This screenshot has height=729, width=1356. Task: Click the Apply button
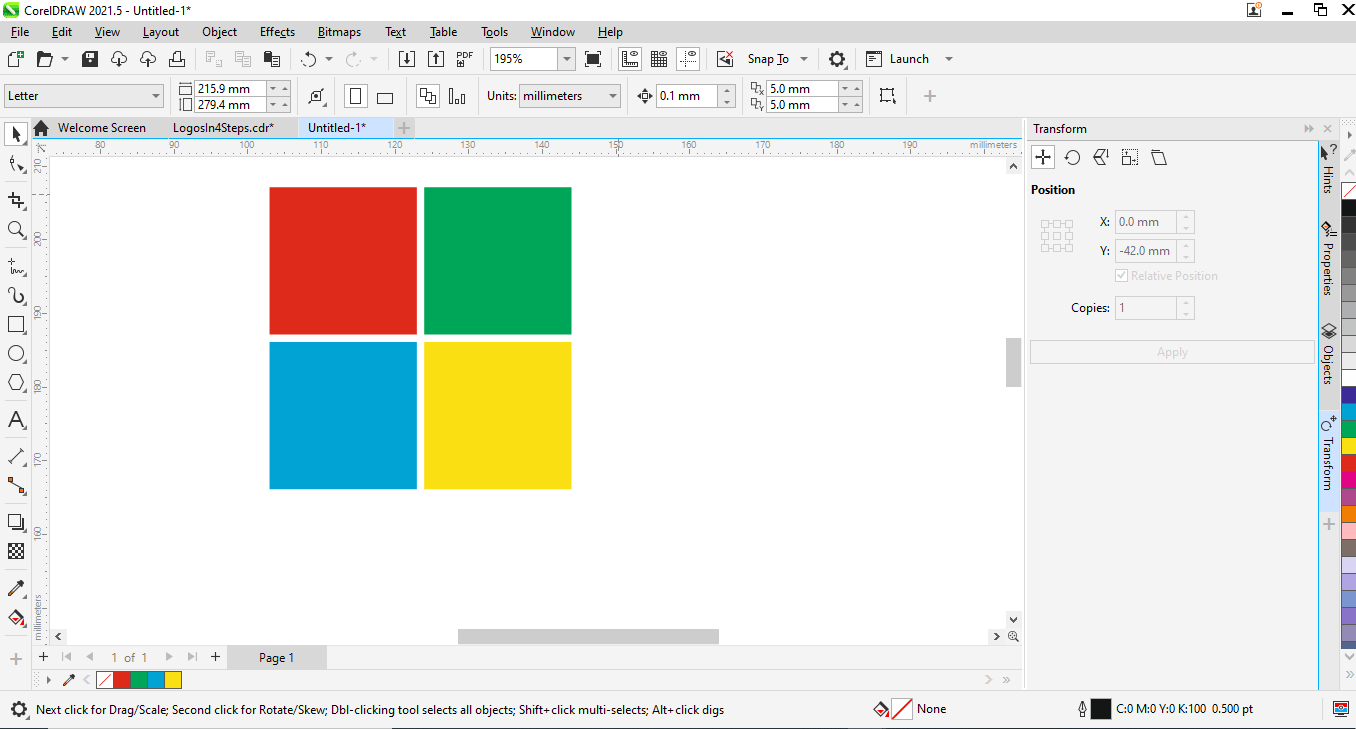1172,352
